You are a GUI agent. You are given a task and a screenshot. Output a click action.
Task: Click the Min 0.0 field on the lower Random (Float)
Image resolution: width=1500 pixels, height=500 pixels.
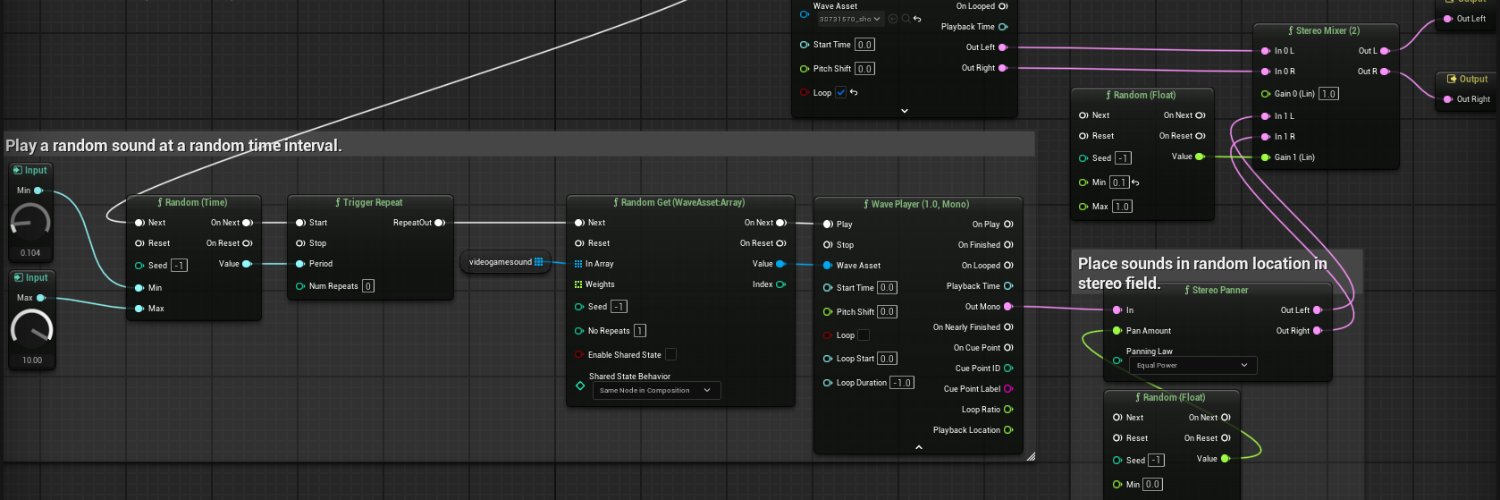(x=1152, y=483)
